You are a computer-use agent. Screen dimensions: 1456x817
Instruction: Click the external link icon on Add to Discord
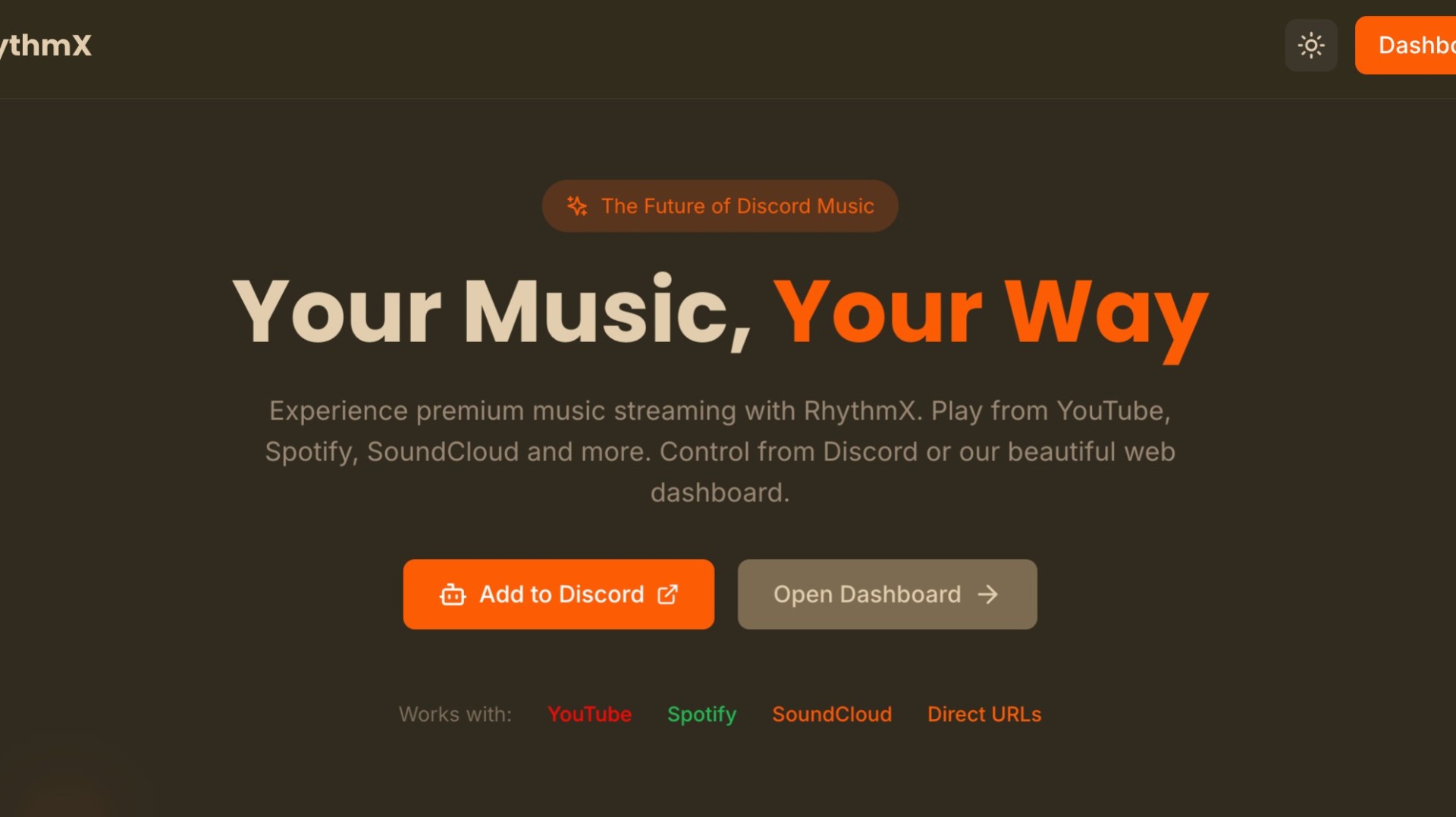click(x=667, y=595)
